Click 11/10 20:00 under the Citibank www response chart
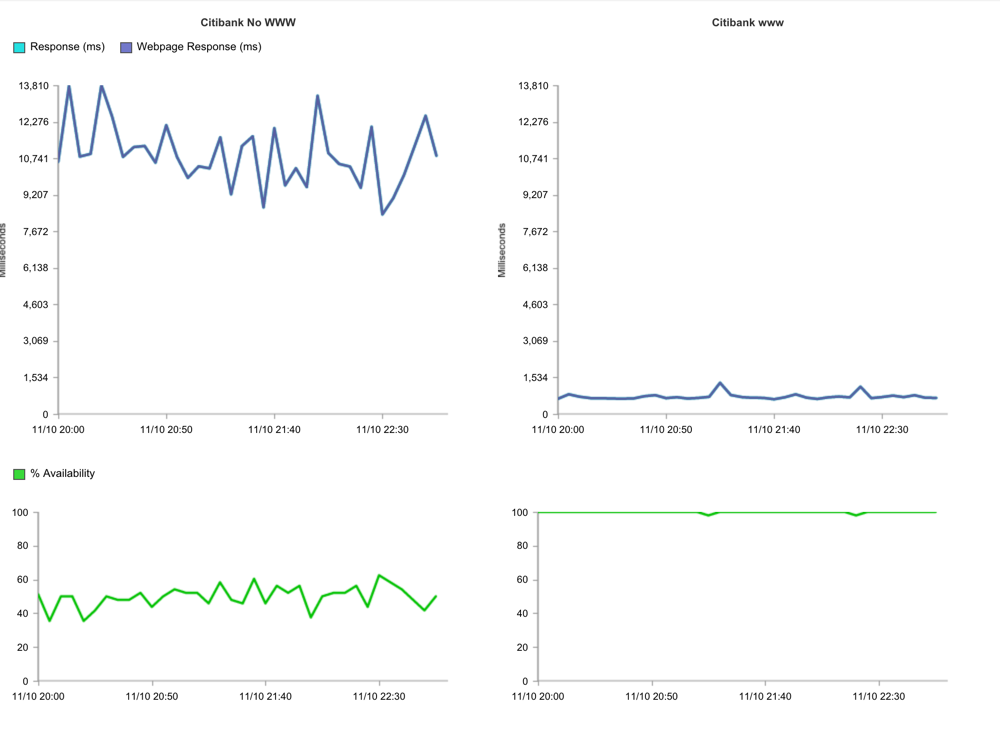 pyautogui.click(x=558, y=430)
